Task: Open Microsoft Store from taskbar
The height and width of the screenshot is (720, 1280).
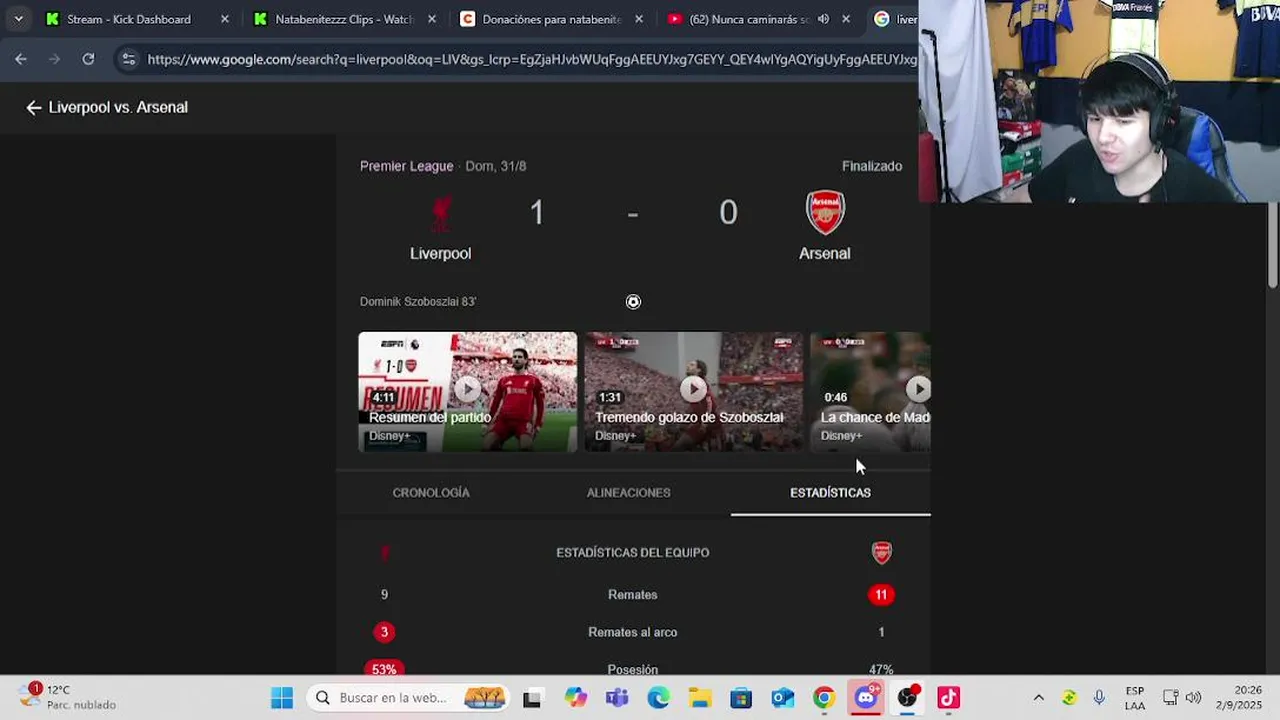Action: 741,698
